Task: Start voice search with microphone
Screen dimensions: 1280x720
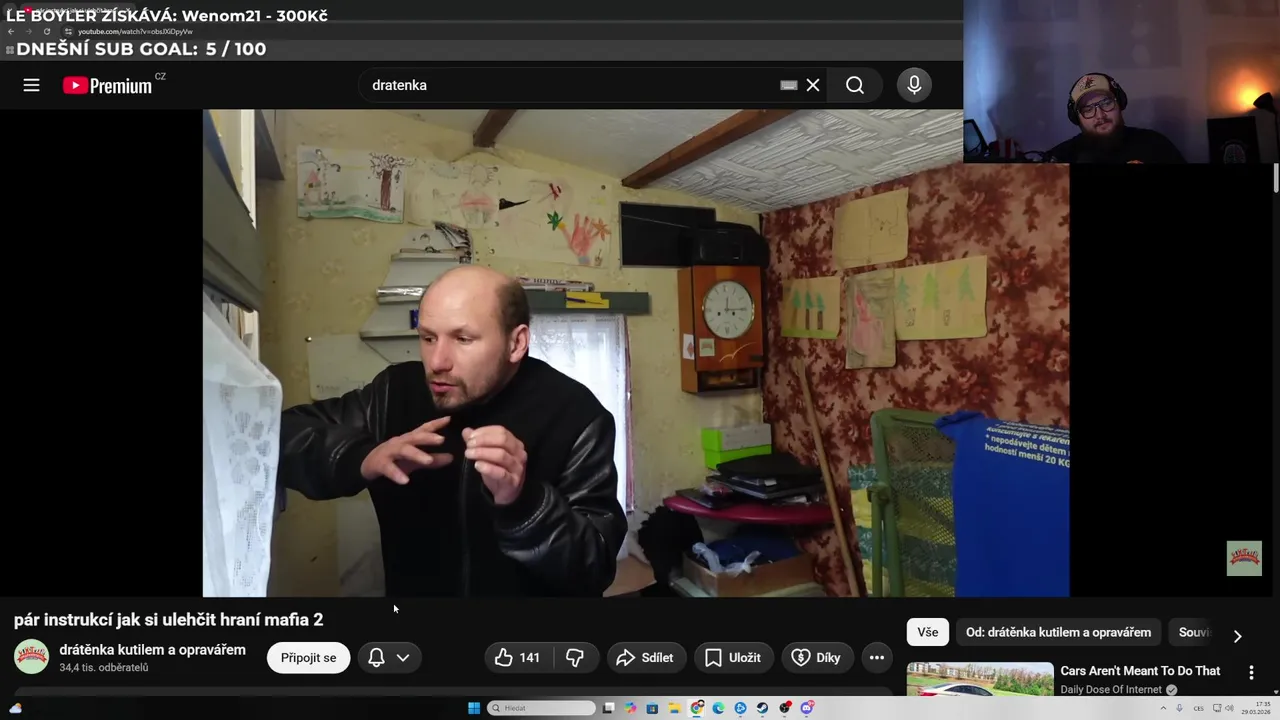Action: tap(914, 85)
